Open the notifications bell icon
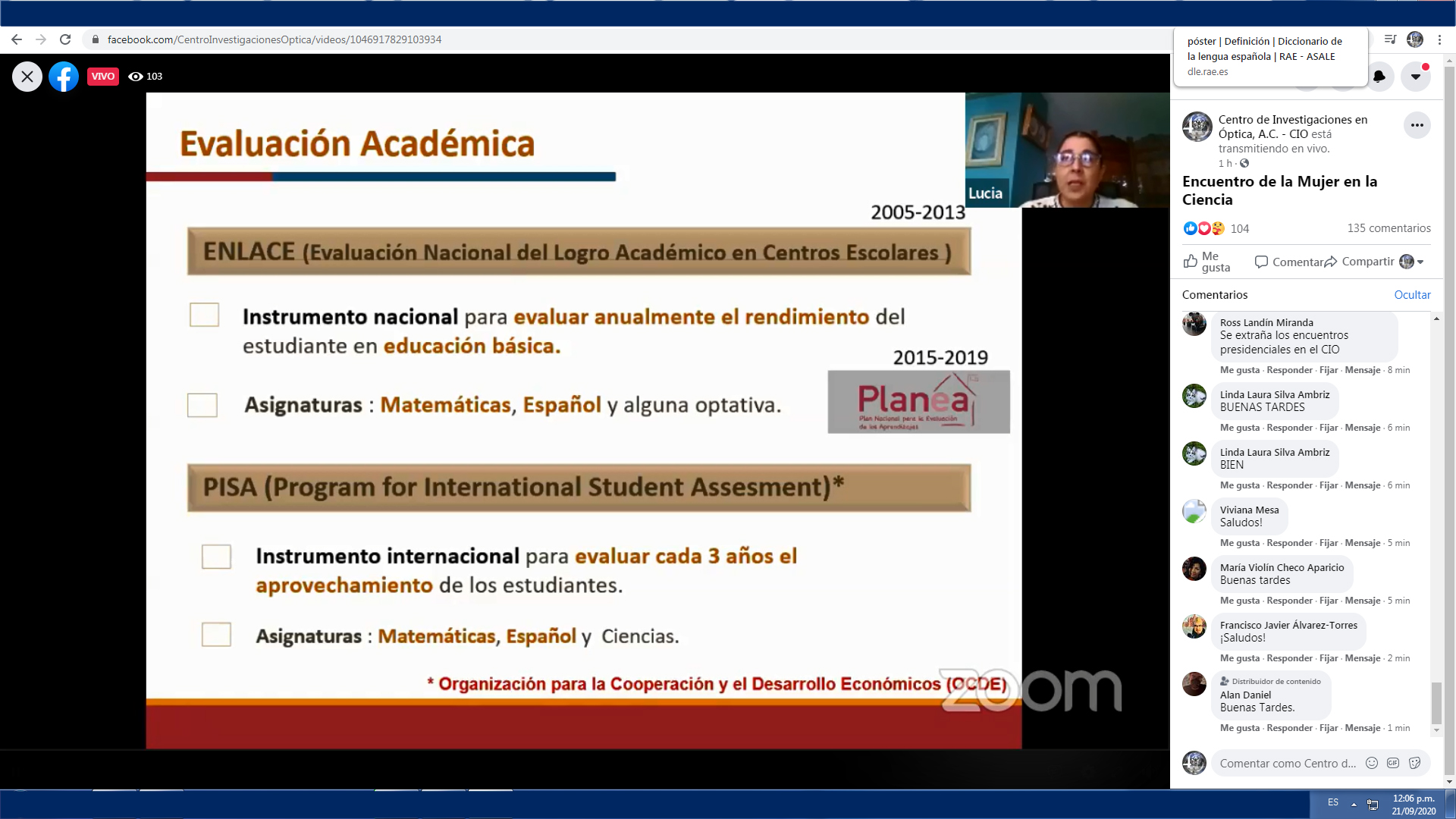 tap(1379, 77)
